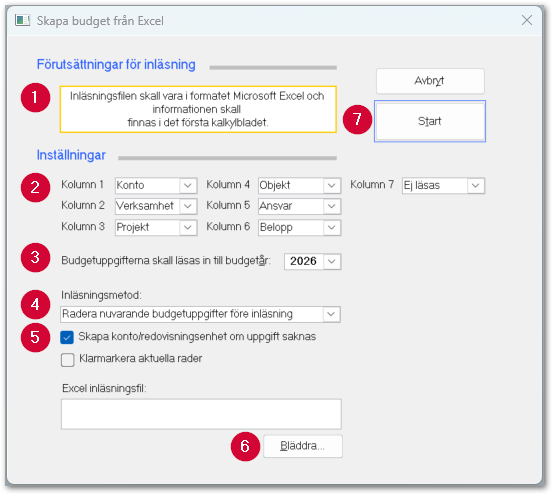Click the Excel app icon in title bar
This screenshot has height=495, width=553.
(23, 20)
